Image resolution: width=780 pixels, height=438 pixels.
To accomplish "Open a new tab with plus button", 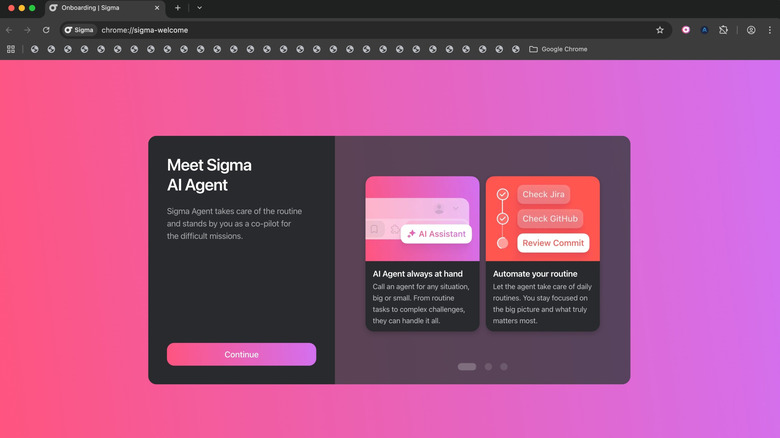I will click(178, 8).
